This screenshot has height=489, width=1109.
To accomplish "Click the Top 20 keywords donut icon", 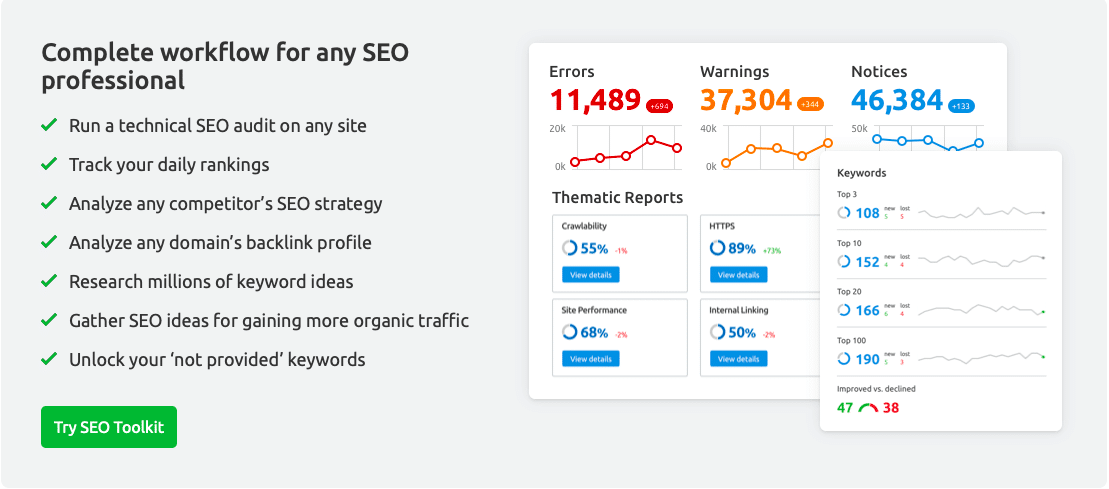I will (x=844, y=310).
